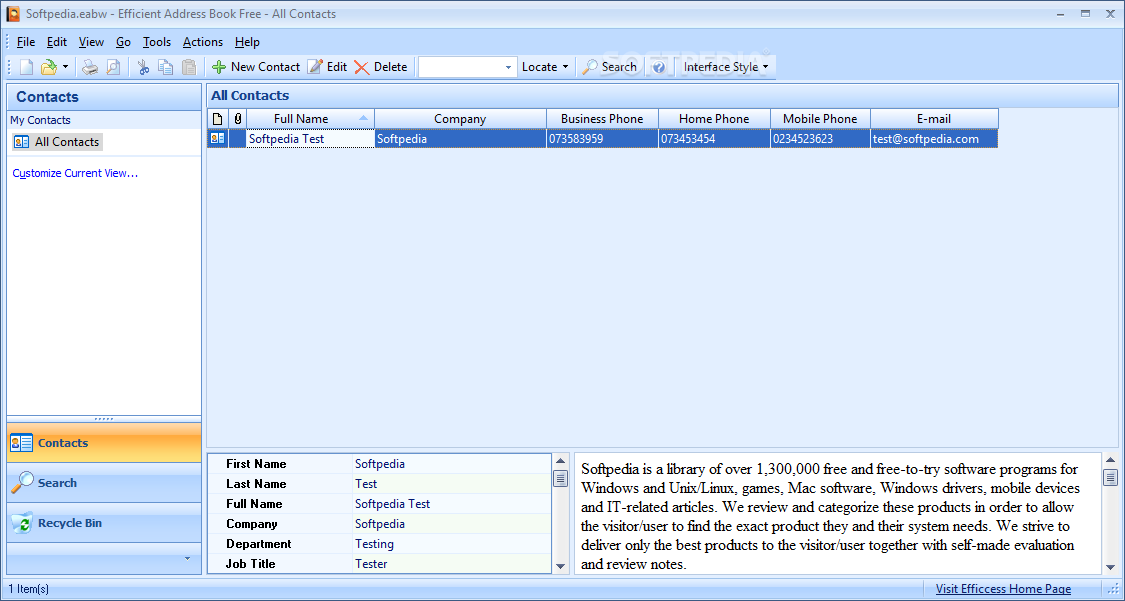
Task: Sort by E-mail column header
Action: coord(934,118)
